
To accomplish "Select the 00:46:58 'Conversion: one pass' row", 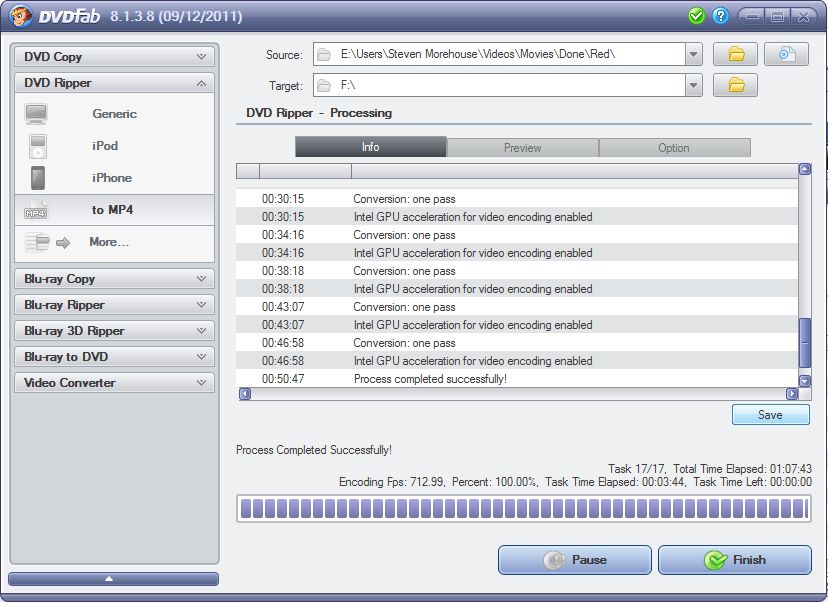I will coord(517,343).
